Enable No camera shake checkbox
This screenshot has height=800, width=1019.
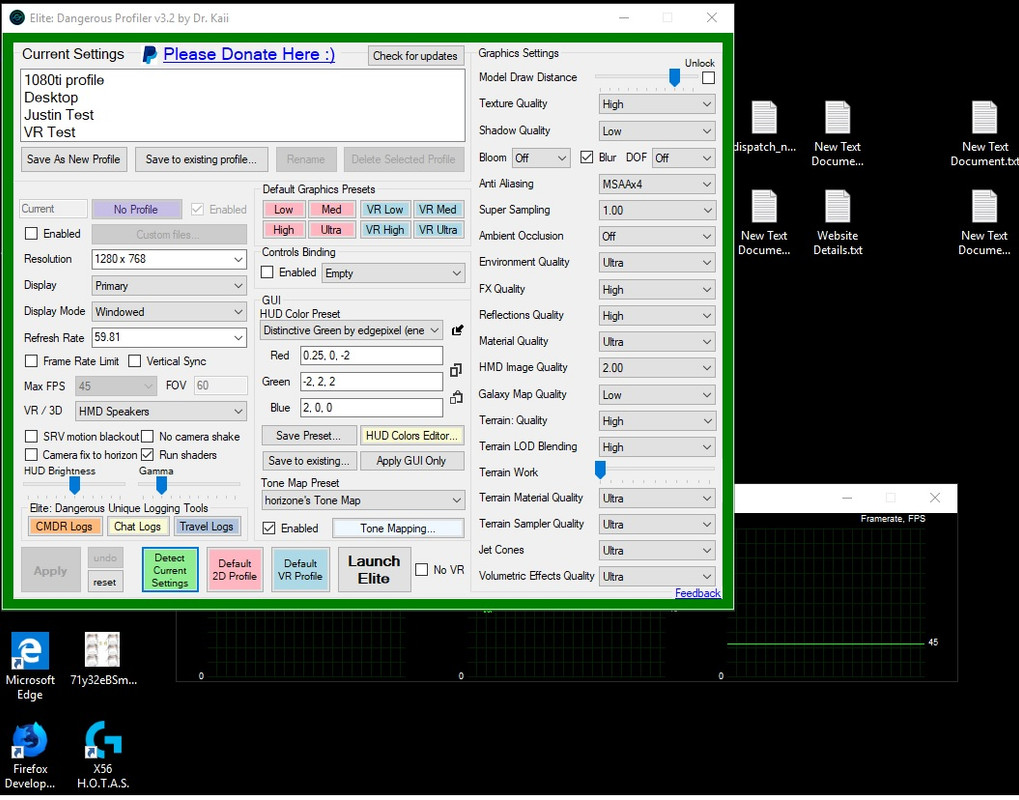tap(148, 436)
